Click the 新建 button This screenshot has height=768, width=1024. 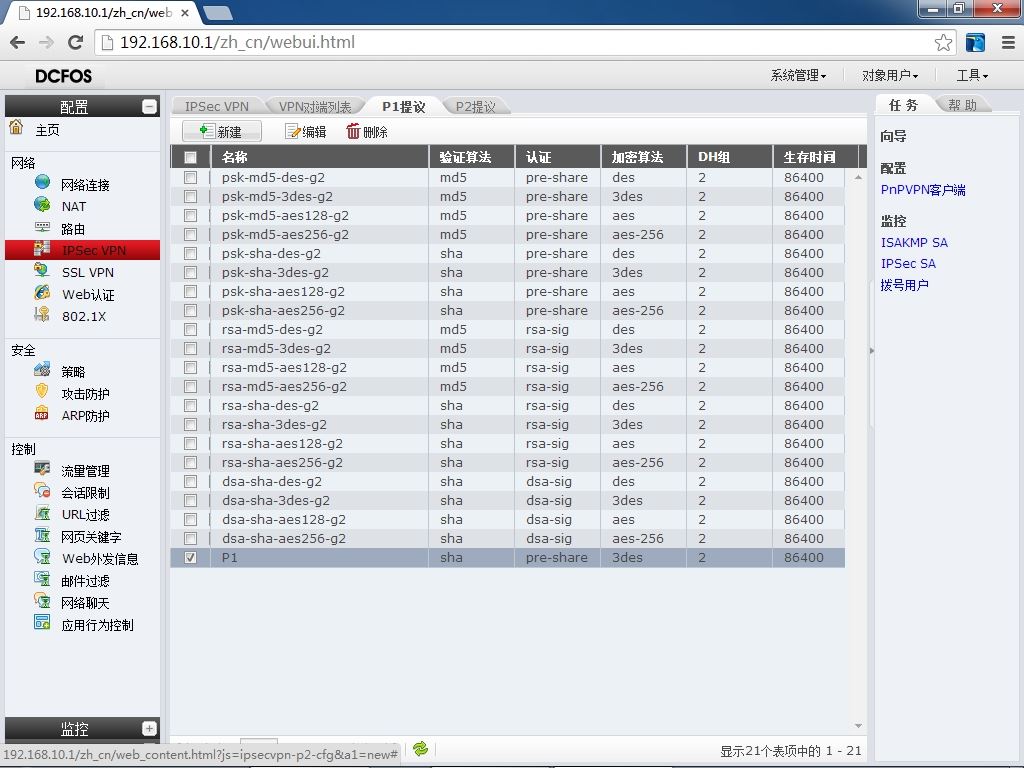click(x=222, y=132)
